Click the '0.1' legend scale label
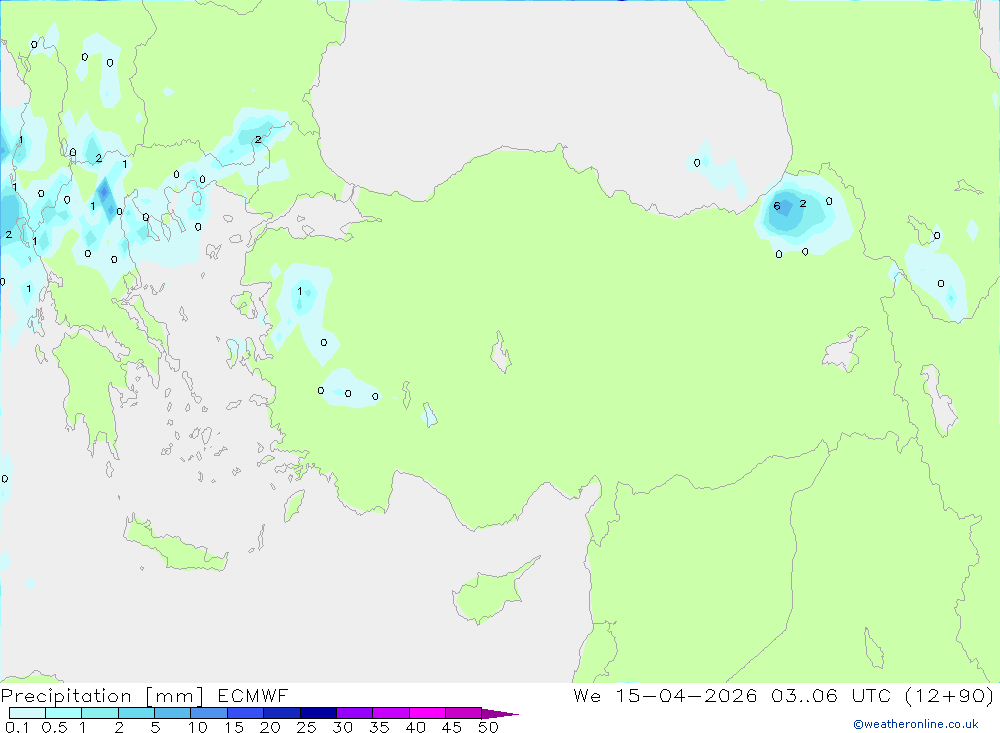 point(17,727)
